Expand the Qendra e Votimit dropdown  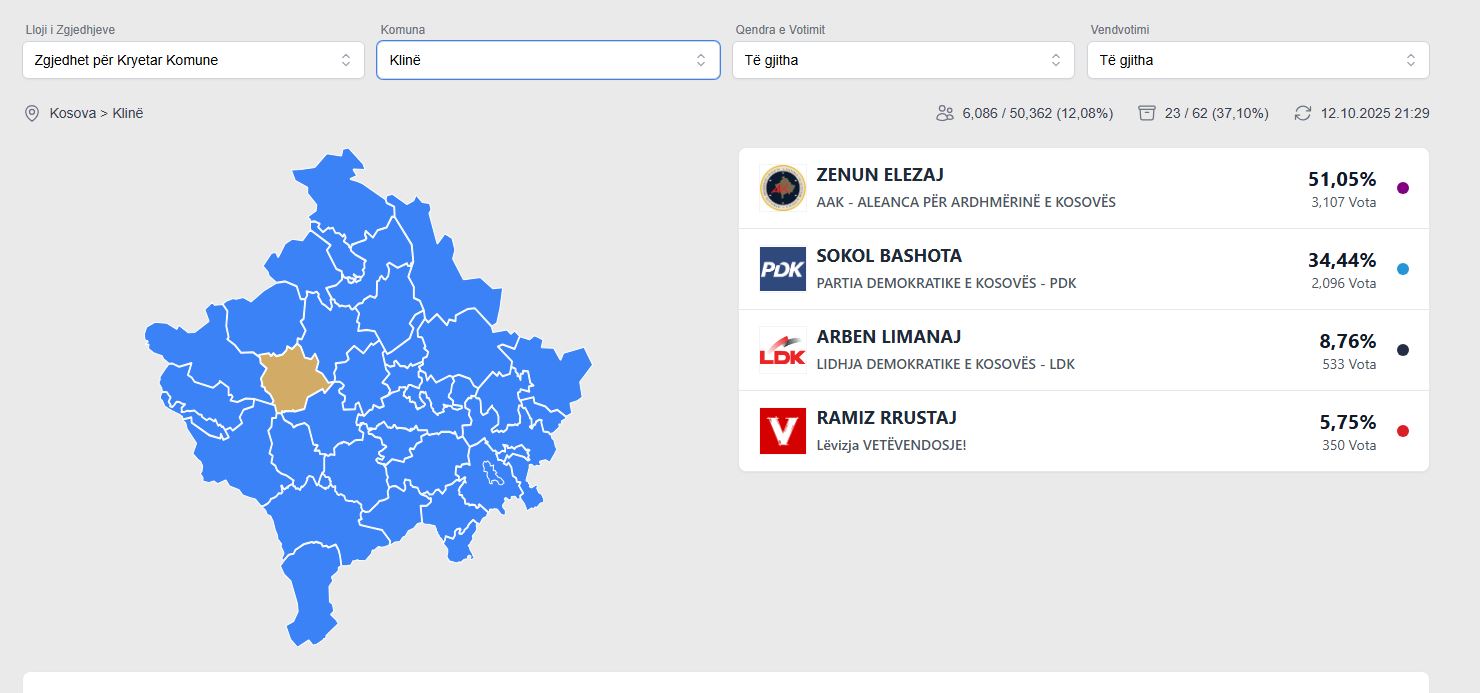coord(903,60)
